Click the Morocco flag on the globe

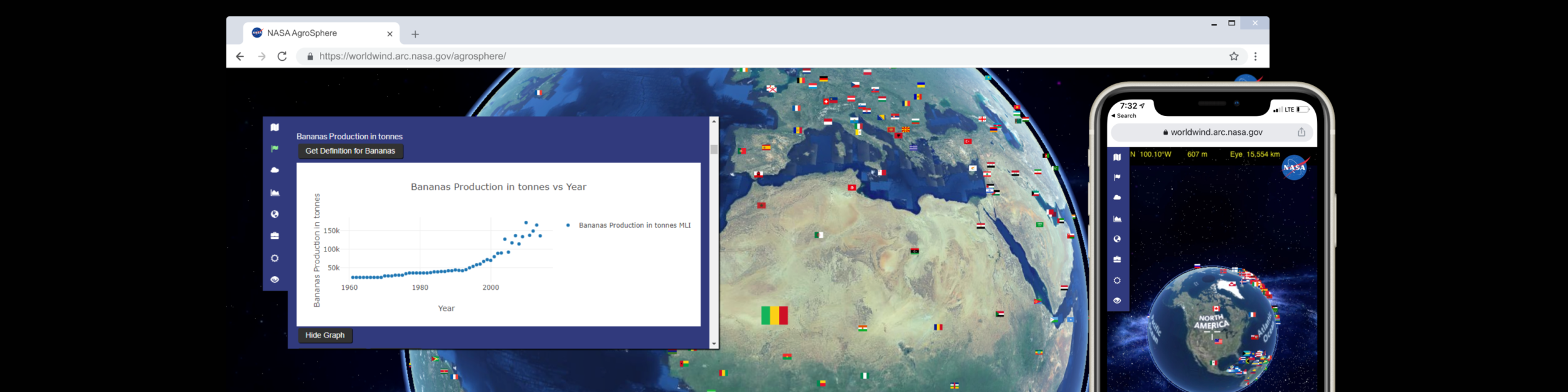pyautogui.click(x=761, y=206)
